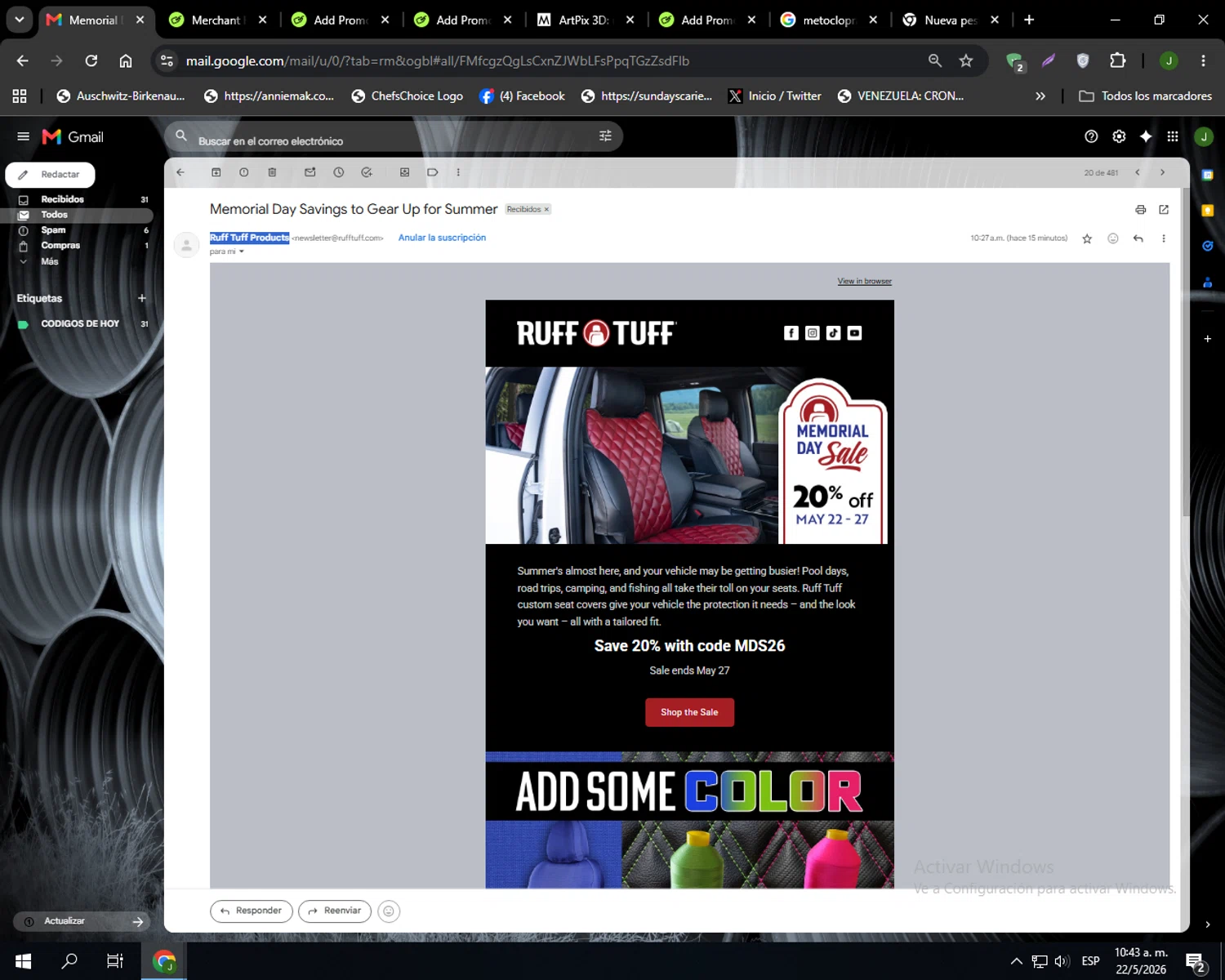1225x980 pixels.
Task: Create a new label with plus
Action: [x=142, y=298]
